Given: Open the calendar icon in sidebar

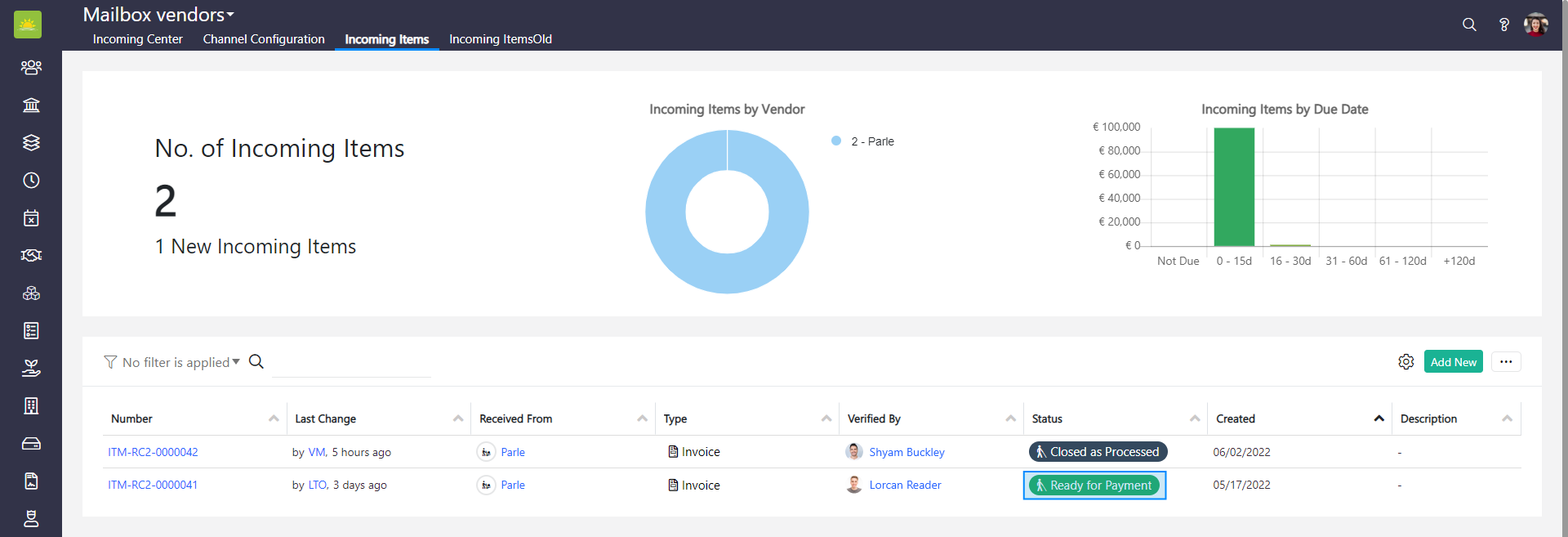Looking at the screenshot, I should (31, 217).
